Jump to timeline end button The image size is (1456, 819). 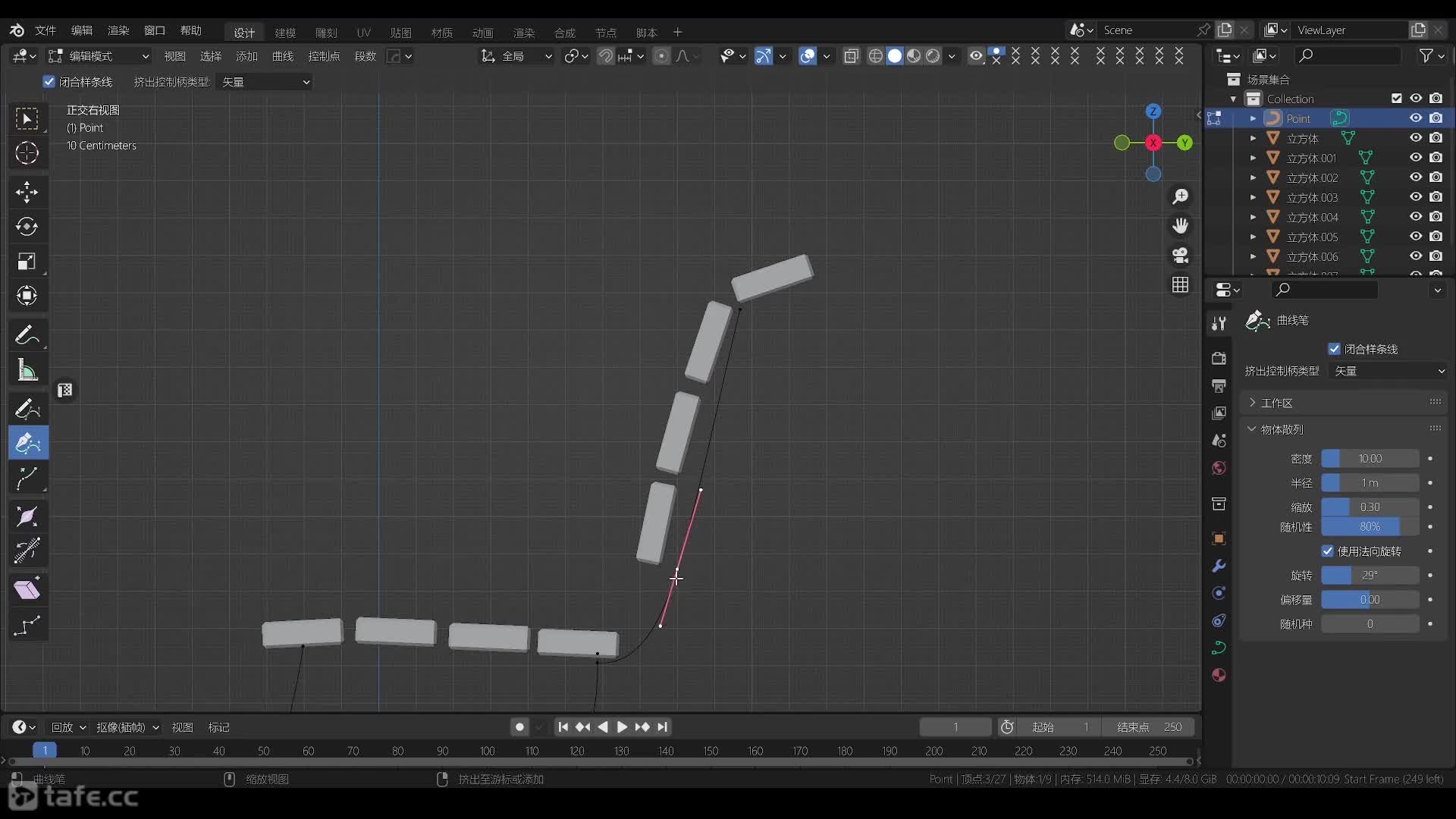click(663, 727)
